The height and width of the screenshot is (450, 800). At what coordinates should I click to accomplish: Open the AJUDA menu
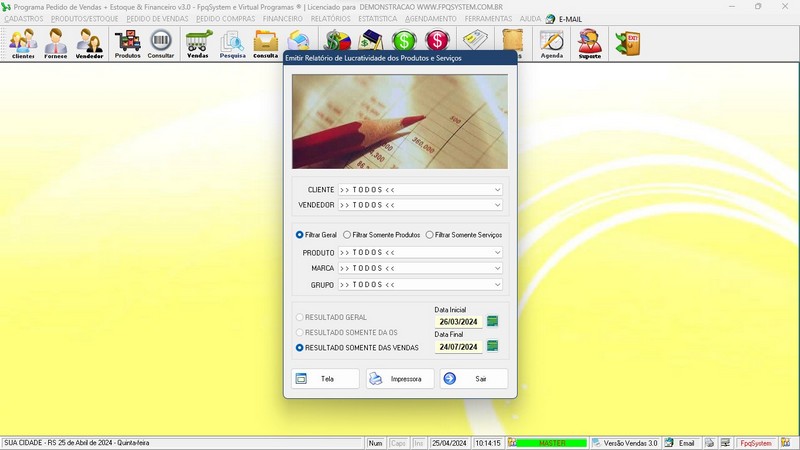[x=530, y=19]
